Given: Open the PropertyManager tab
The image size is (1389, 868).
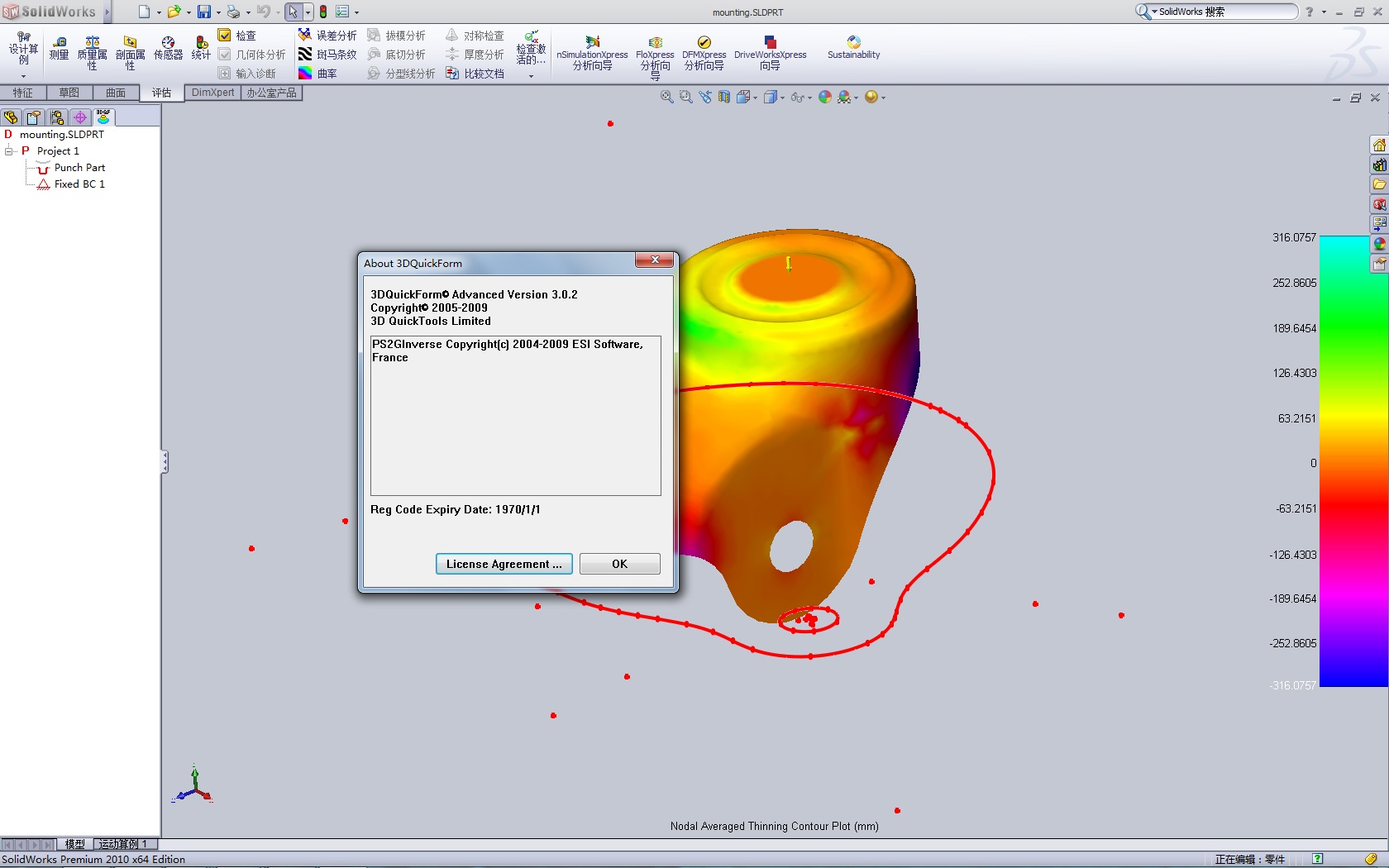Looking at the screenshot, I should 34,117.
